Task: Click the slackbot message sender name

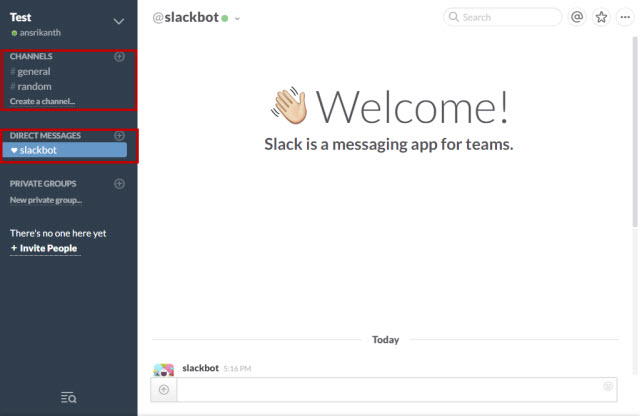Action: [200, 368]
